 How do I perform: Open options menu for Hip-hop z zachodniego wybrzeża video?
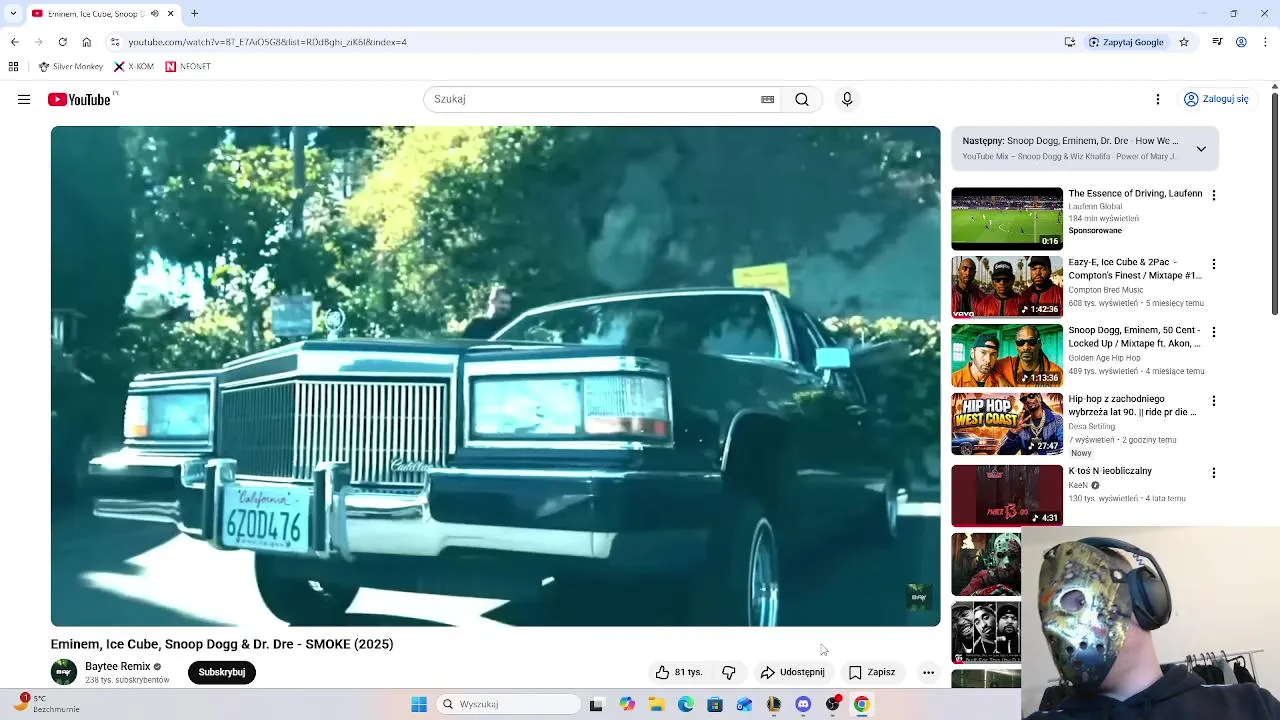1214,401
